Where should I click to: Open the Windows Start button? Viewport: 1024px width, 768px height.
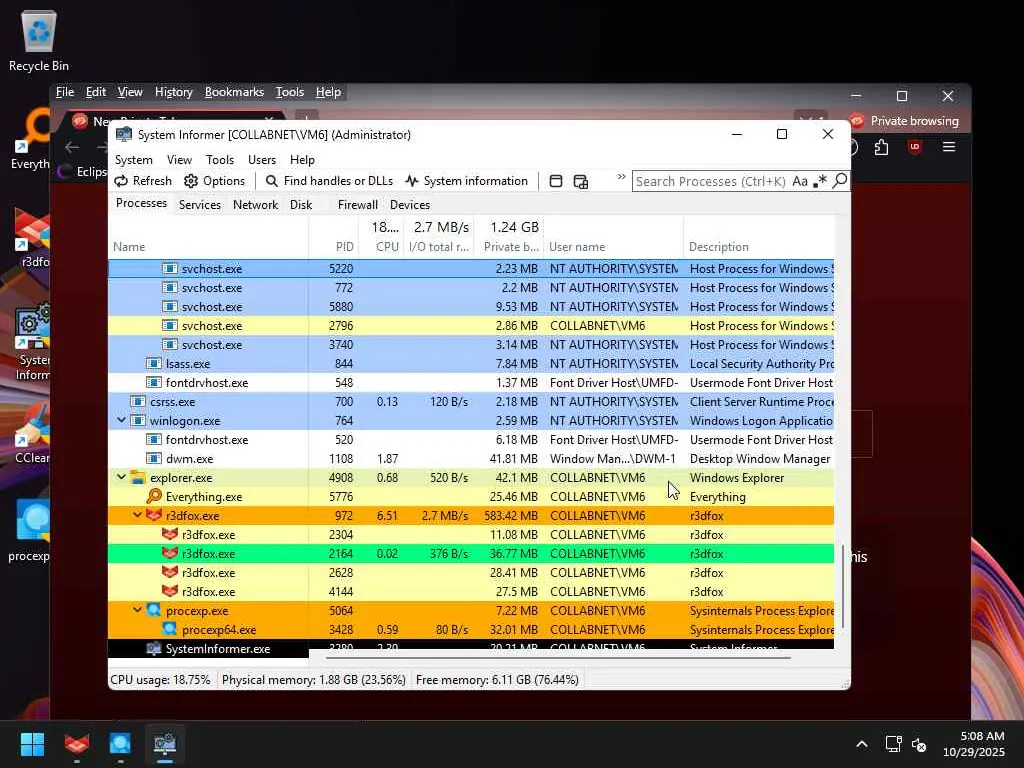[x=32, y=744]
